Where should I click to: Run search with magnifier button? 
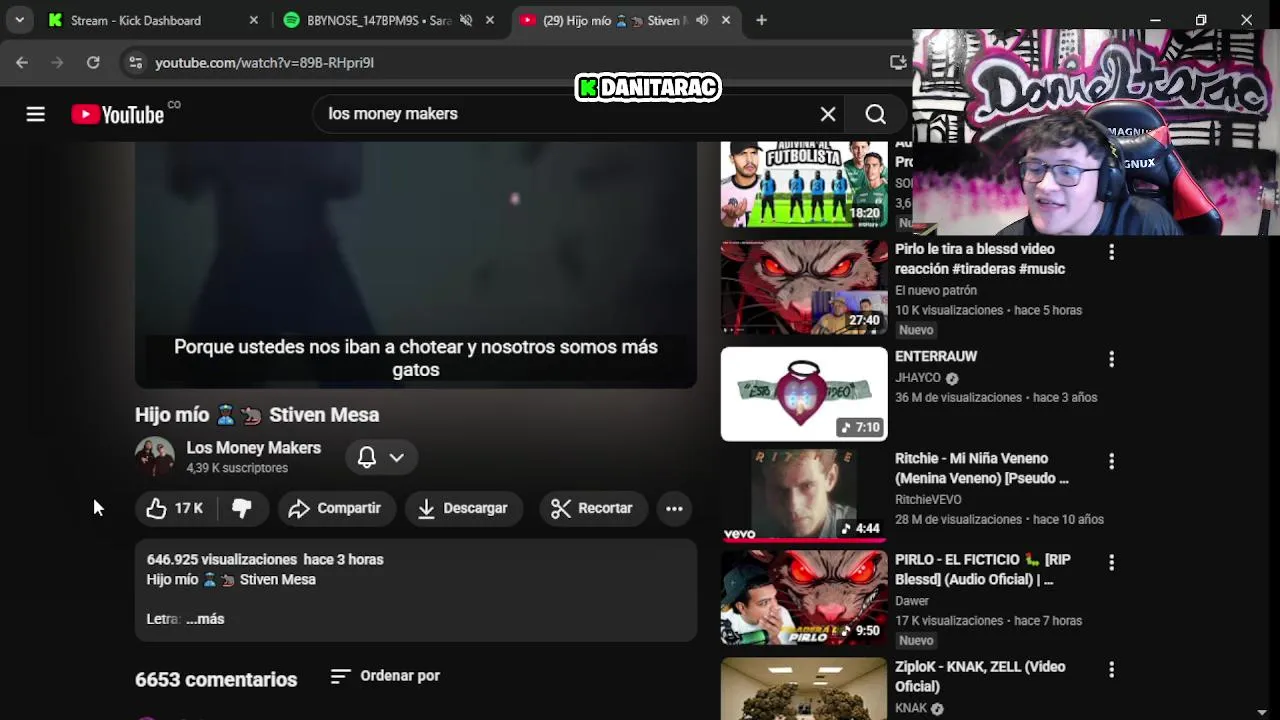pyautogui.click(x=876, y=114)
